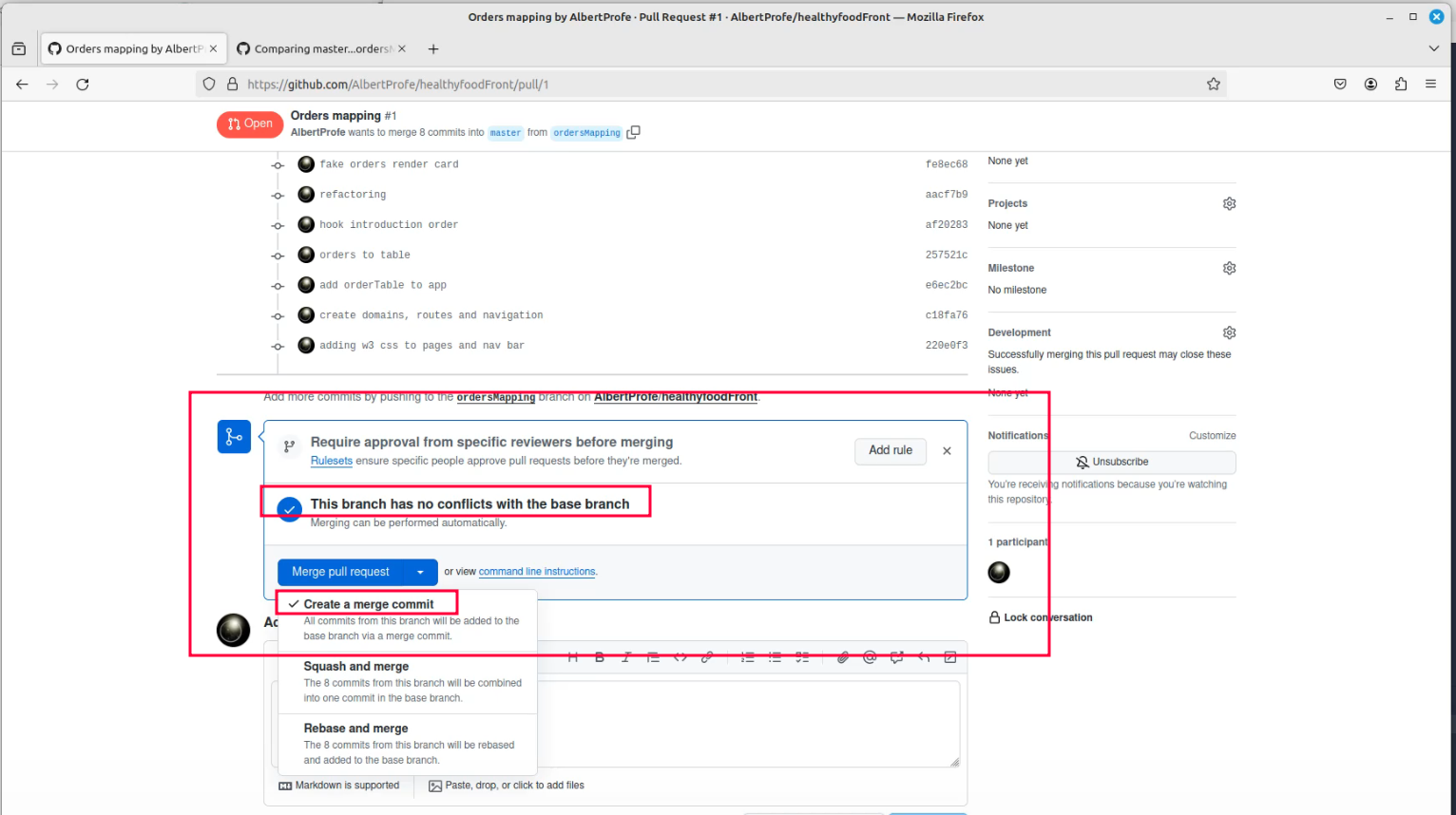
Task: Copy the ordersMapping branch name
Action: coord(634,132)
